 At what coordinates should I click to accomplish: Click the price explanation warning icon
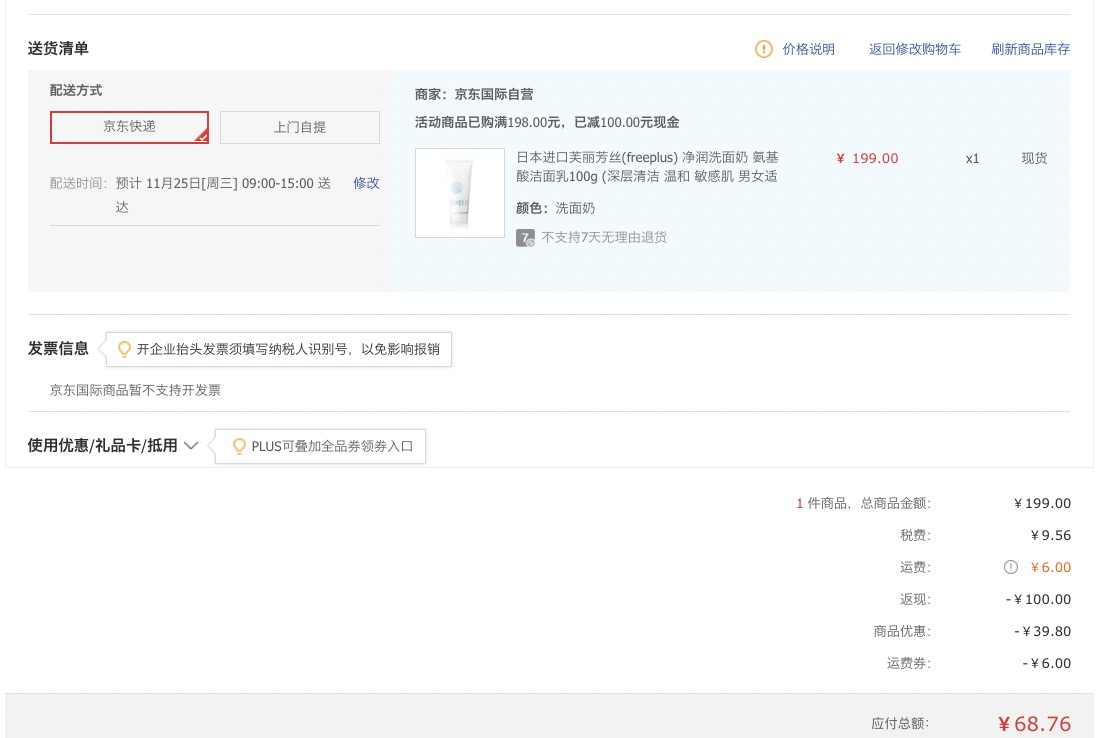click(763, 49)
